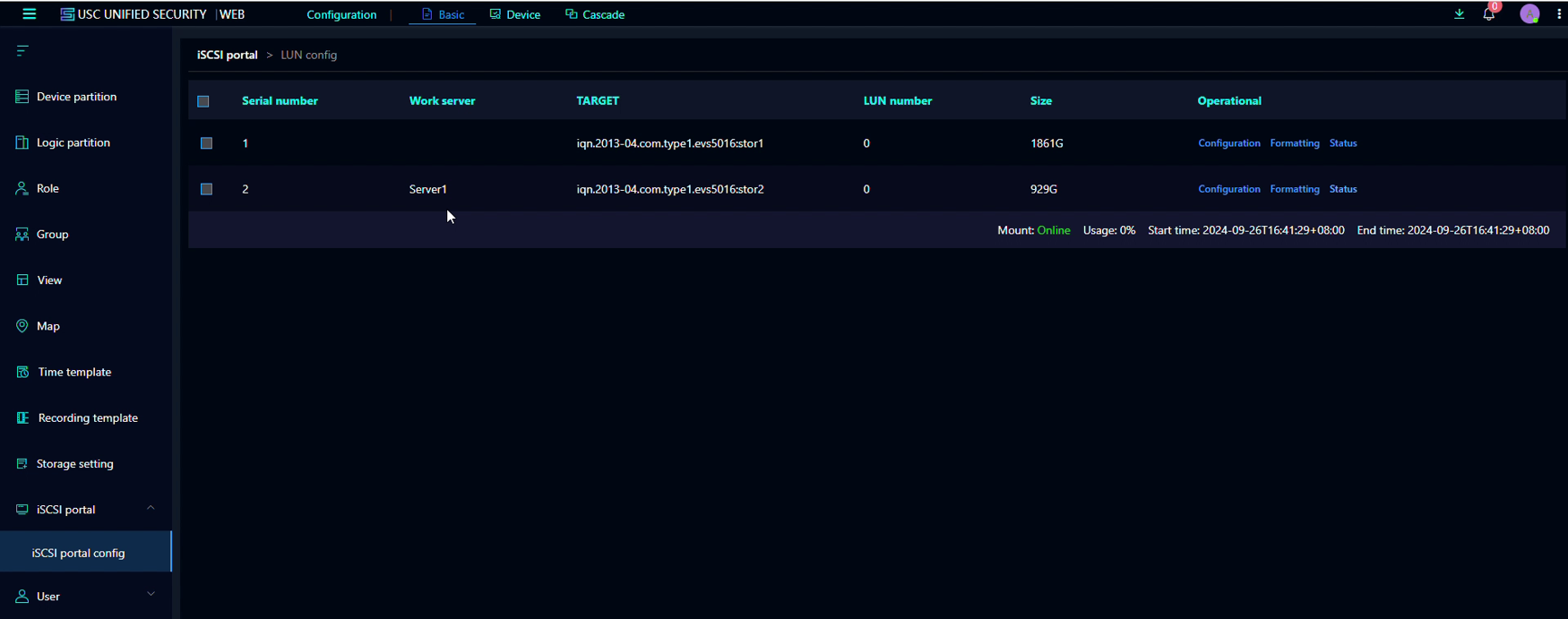Switch to the Device tab
1568x619 pixels.
515,14
